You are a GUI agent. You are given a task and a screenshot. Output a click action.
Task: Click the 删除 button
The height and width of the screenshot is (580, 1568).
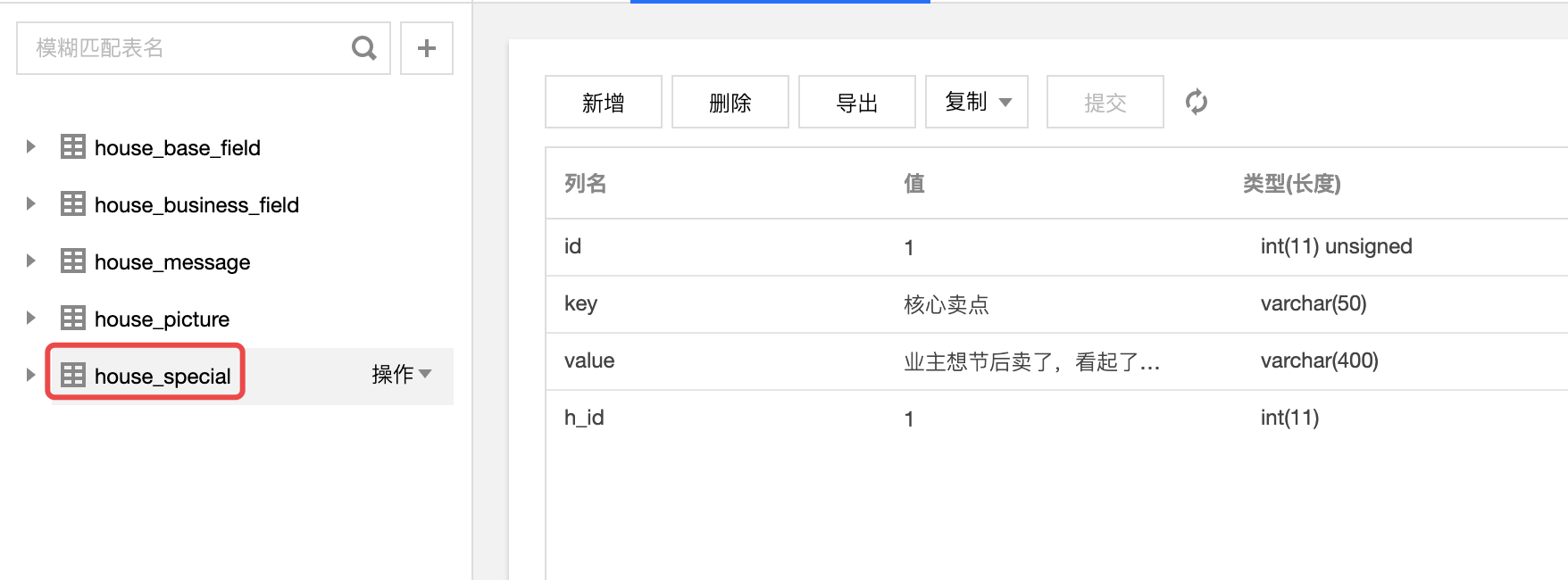coord(730,102)
